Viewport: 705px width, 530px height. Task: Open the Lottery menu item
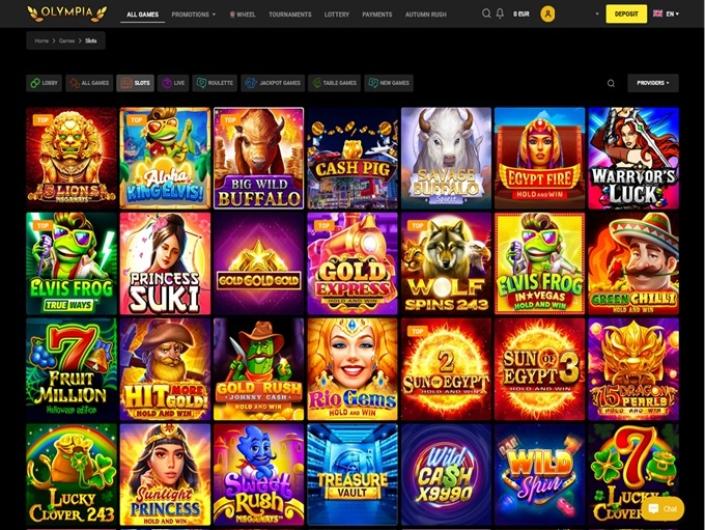click(336, 14)
